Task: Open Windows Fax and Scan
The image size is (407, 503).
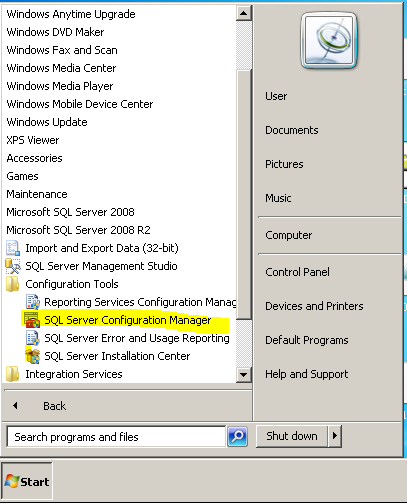Action: point(62,50)
